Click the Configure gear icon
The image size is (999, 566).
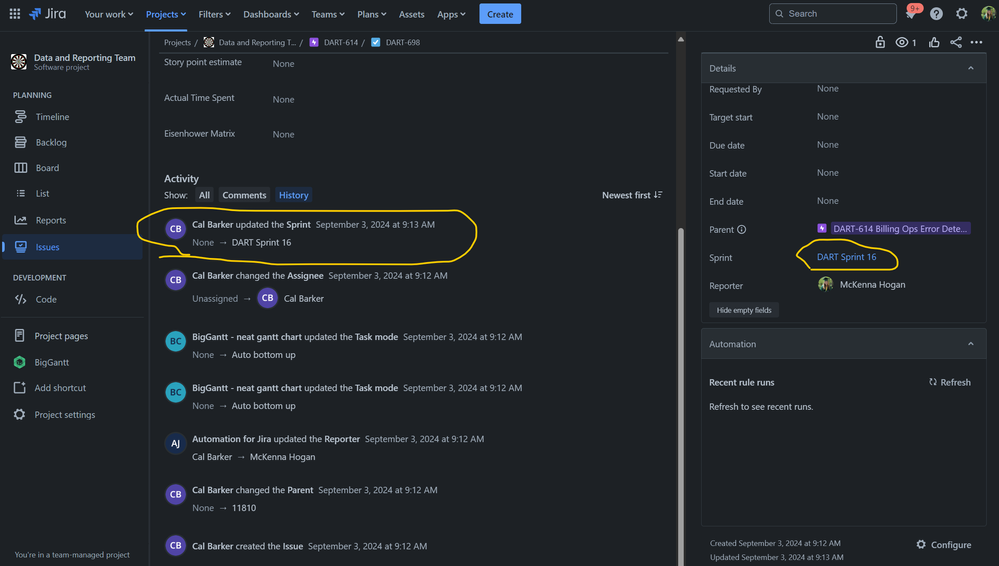[x=921, y=544]
